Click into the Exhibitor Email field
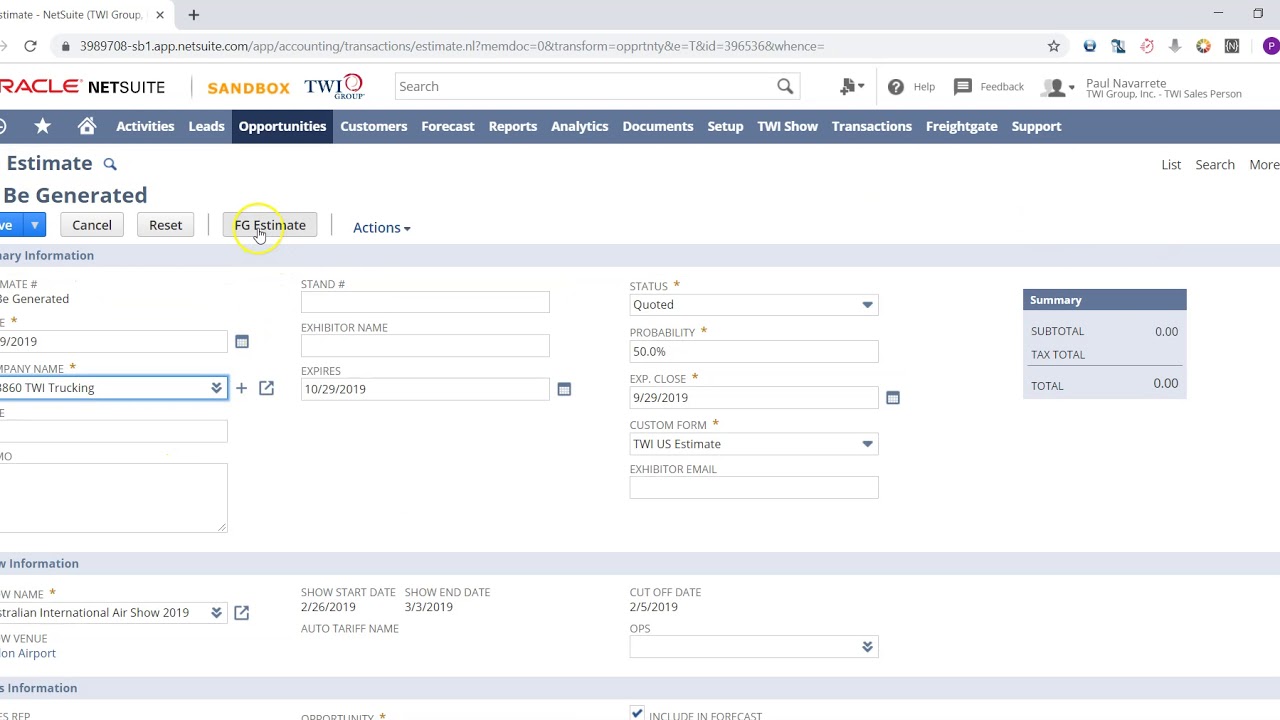 (x=754, y=488)
